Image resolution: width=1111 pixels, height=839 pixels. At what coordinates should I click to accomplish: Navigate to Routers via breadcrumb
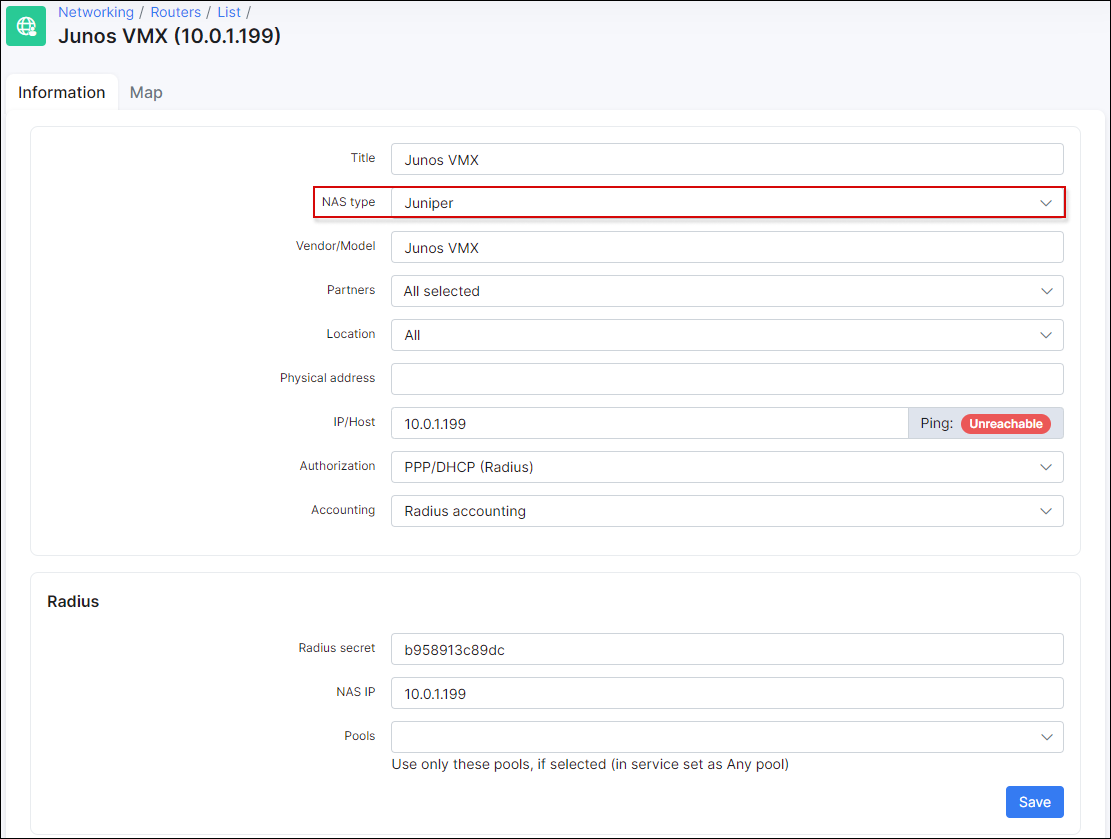176,12
